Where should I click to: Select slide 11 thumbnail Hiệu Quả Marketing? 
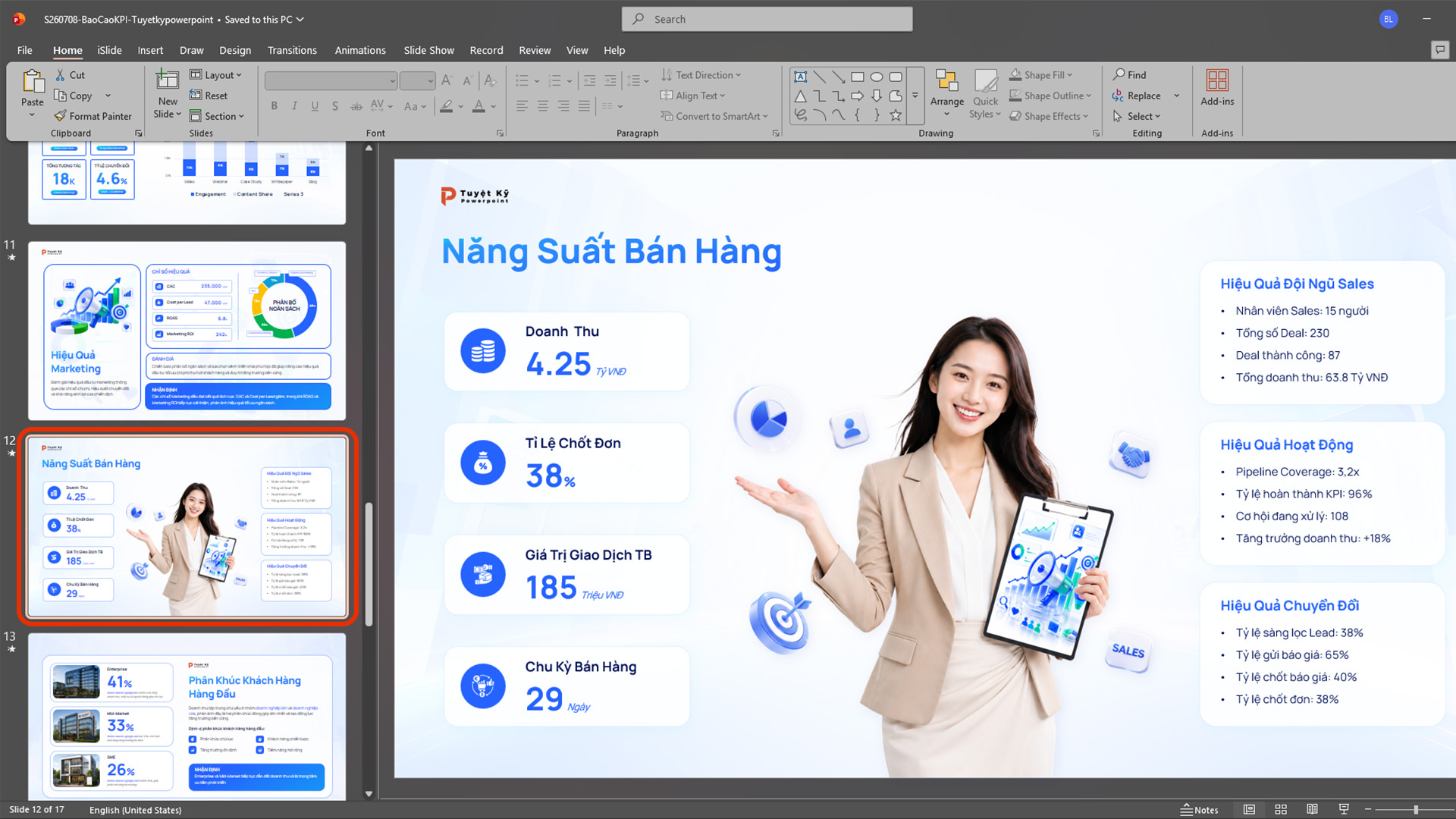[x=187, y=331]
